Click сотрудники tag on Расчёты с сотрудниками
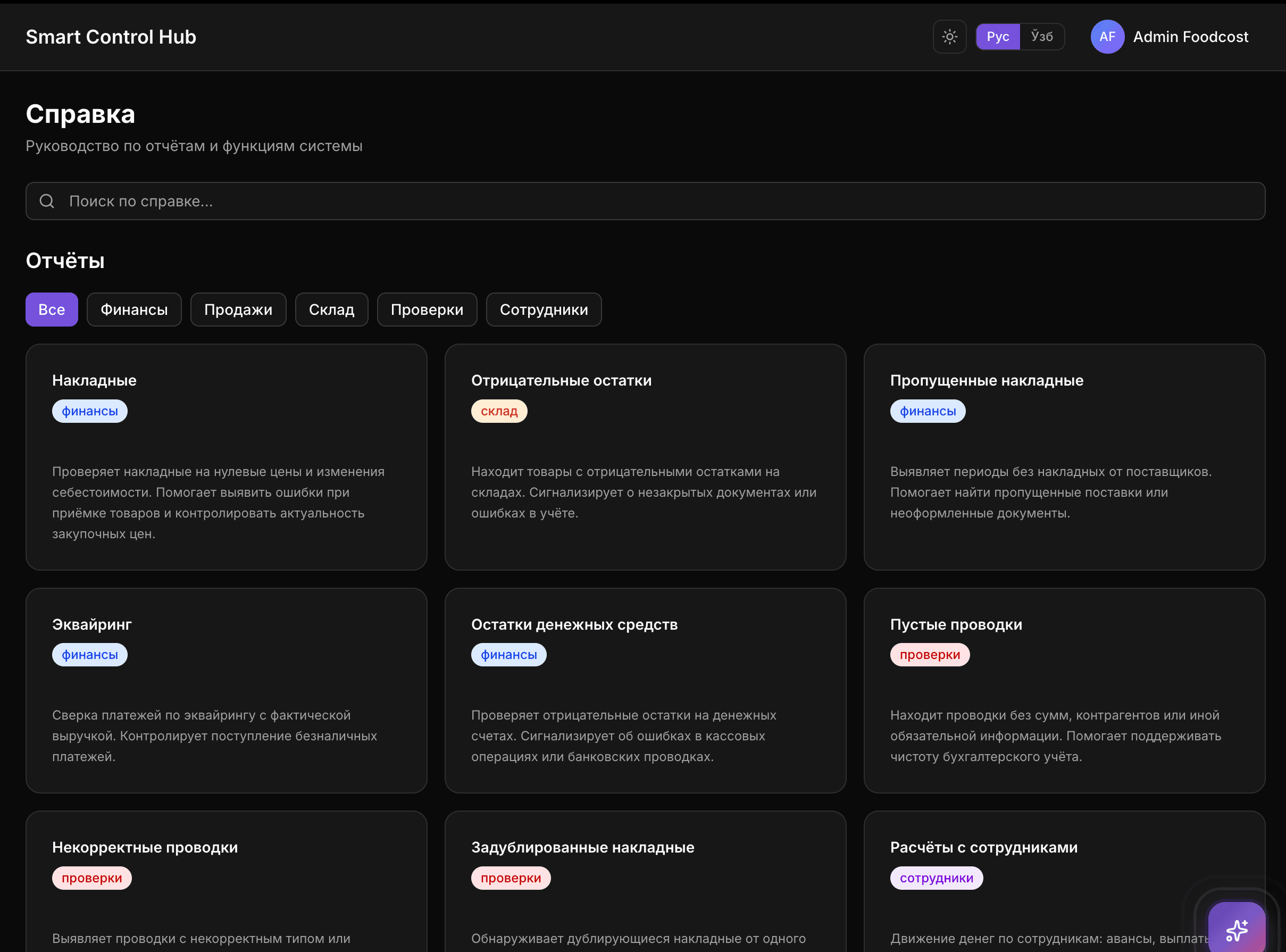1286x952 pixels. point(936,878)
